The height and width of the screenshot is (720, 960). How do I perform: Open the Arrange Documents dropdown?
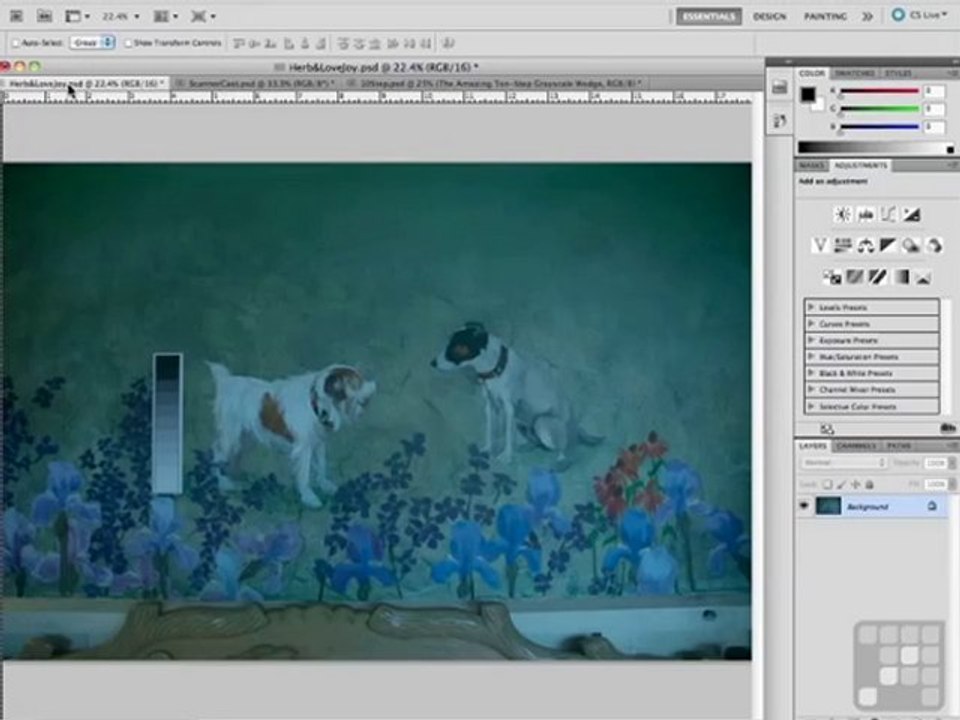(164, 16)
